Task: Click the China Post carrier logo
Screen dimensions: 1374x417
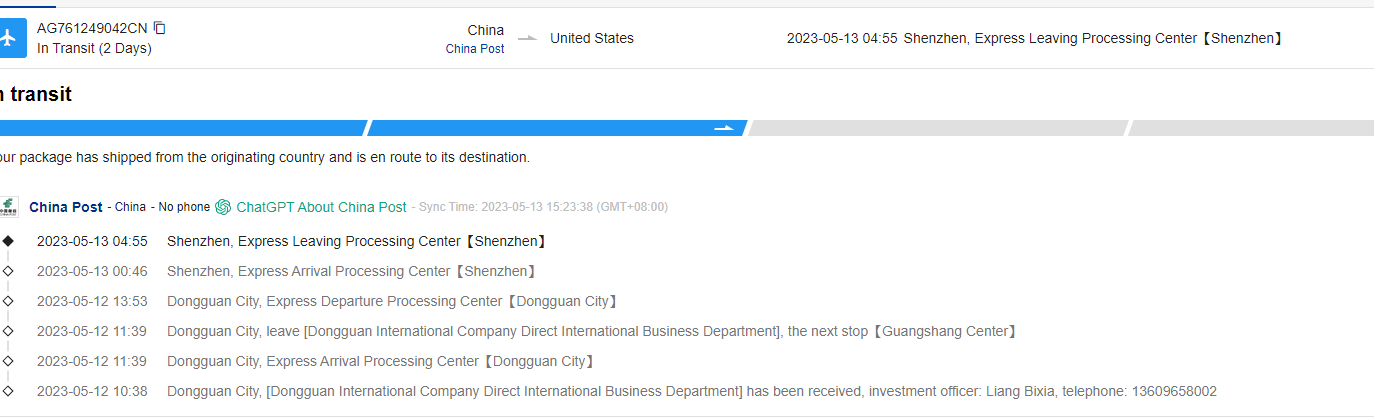Action: click(9, 207)
